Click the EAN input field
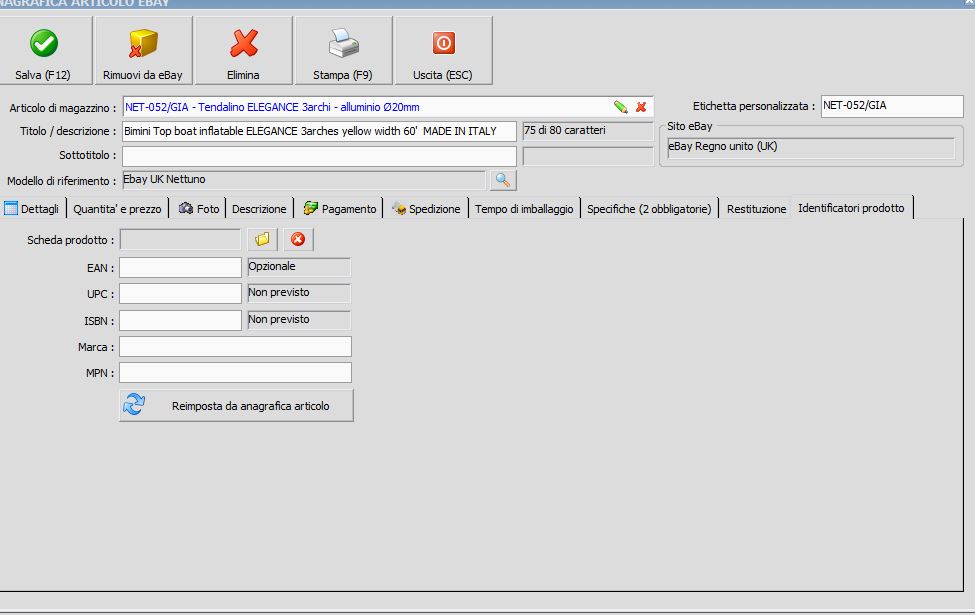 (180, 267)
